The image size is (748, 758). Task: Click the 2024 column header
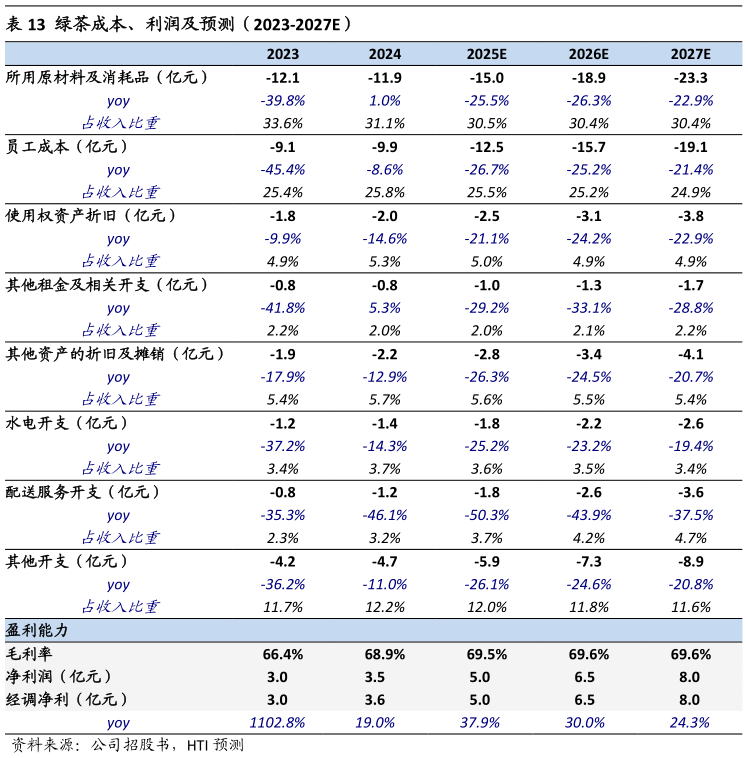tap(385, 54)
